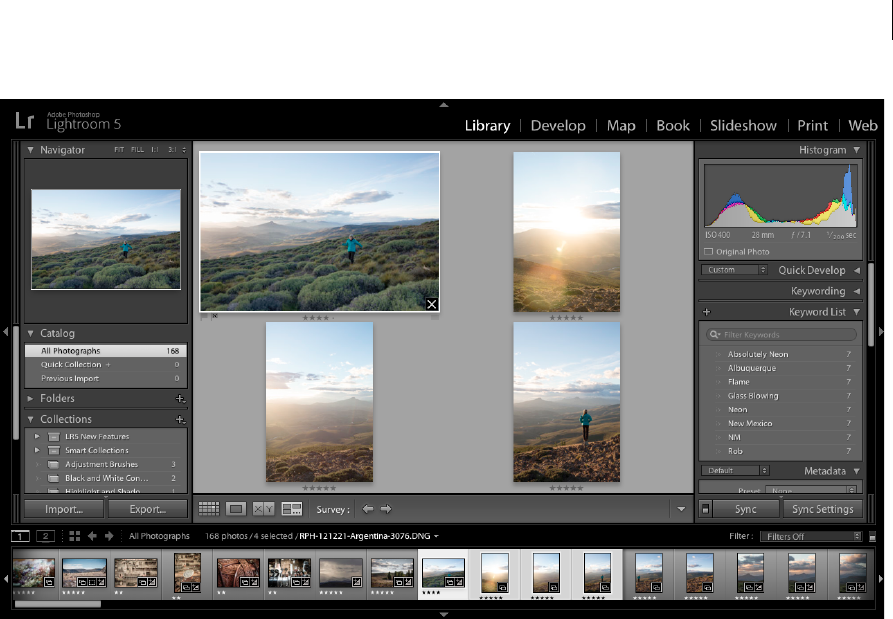Select next photo arrow in Survey toolbar
The height and width of the screenshot is (619, 893).
386,509
